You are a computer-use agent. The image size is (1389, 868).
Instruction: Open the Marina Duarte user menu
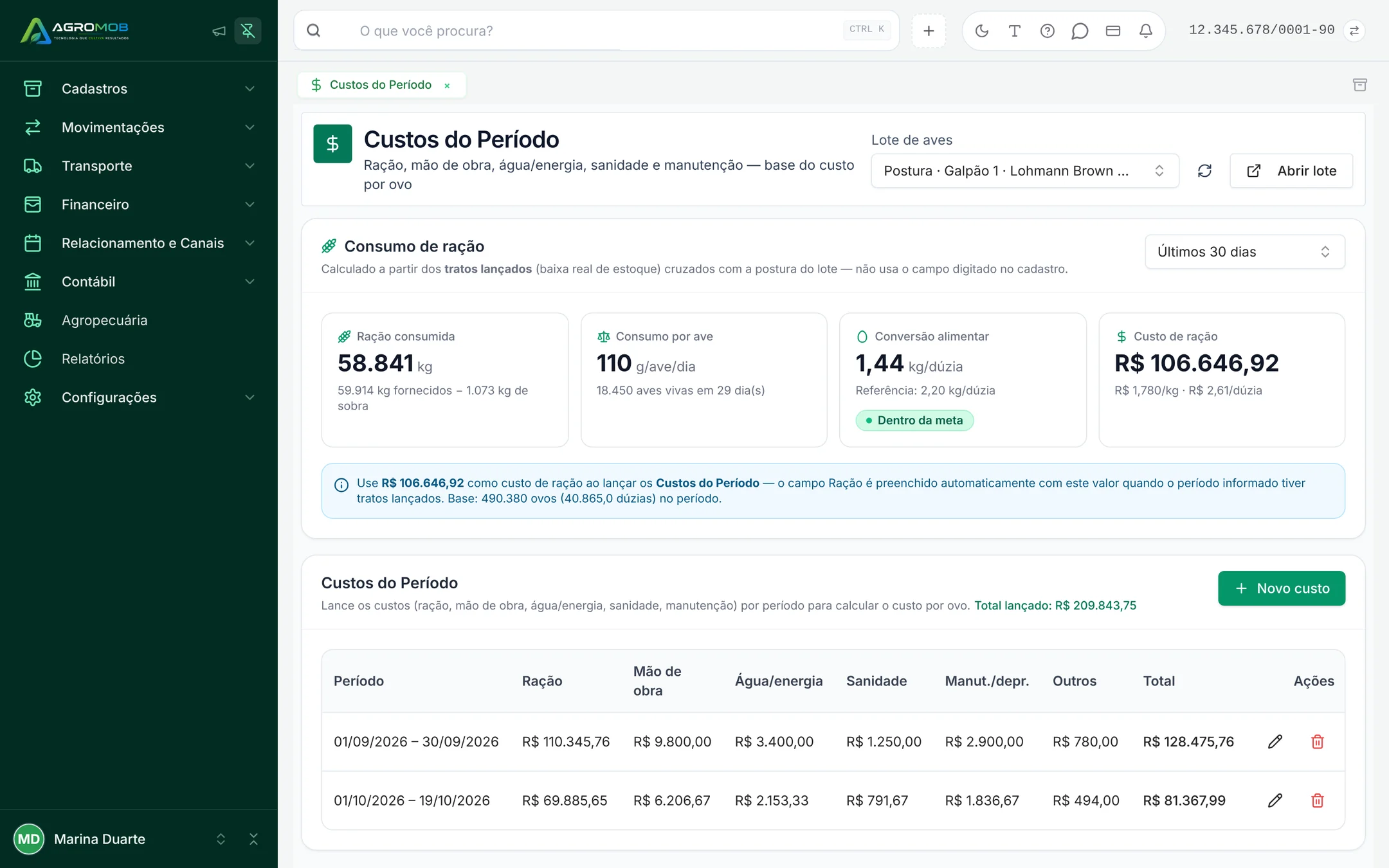pos(121,839)
